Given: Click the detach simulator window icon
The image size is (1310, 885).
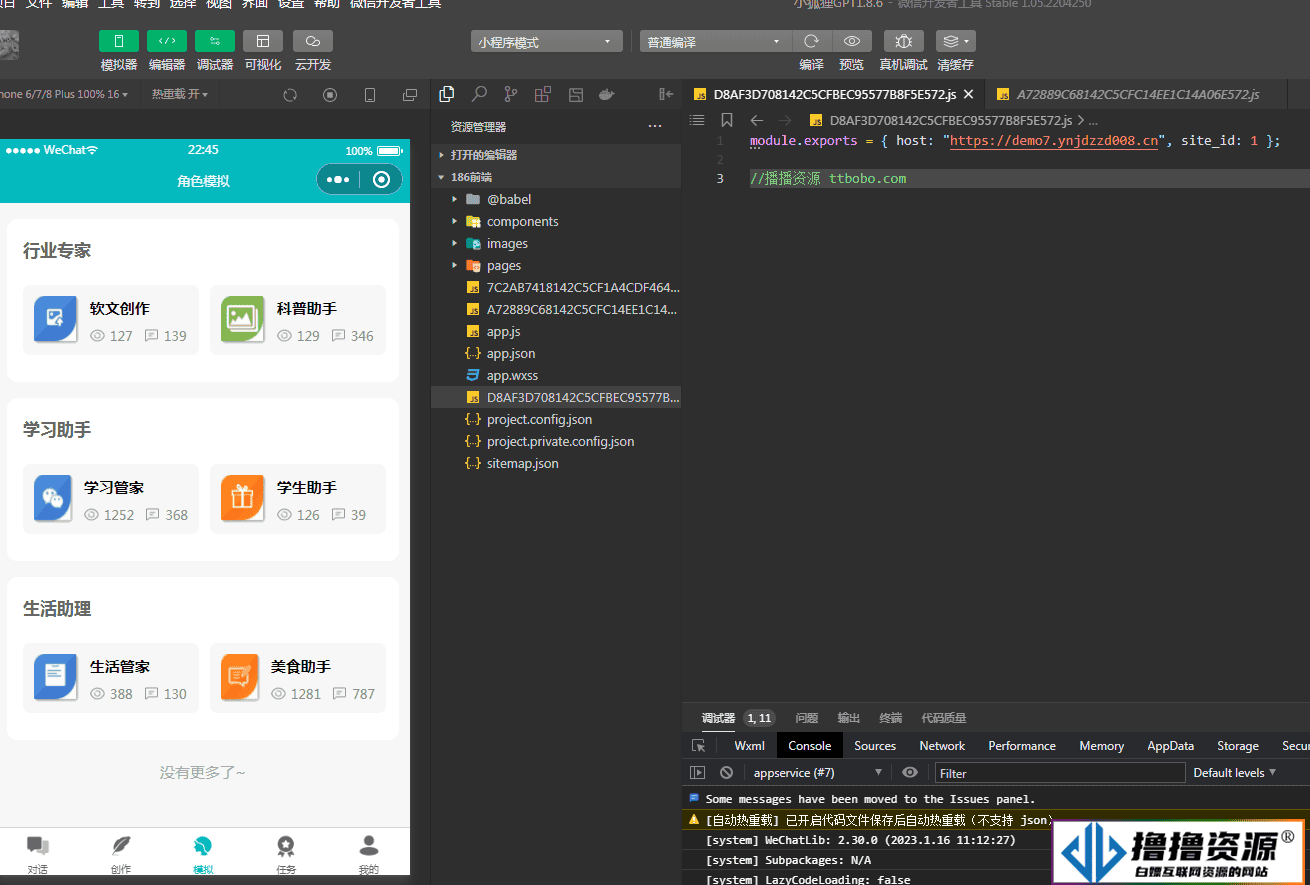Looking at the screenshot, I should pyautogui.click(x=410, y=95).
